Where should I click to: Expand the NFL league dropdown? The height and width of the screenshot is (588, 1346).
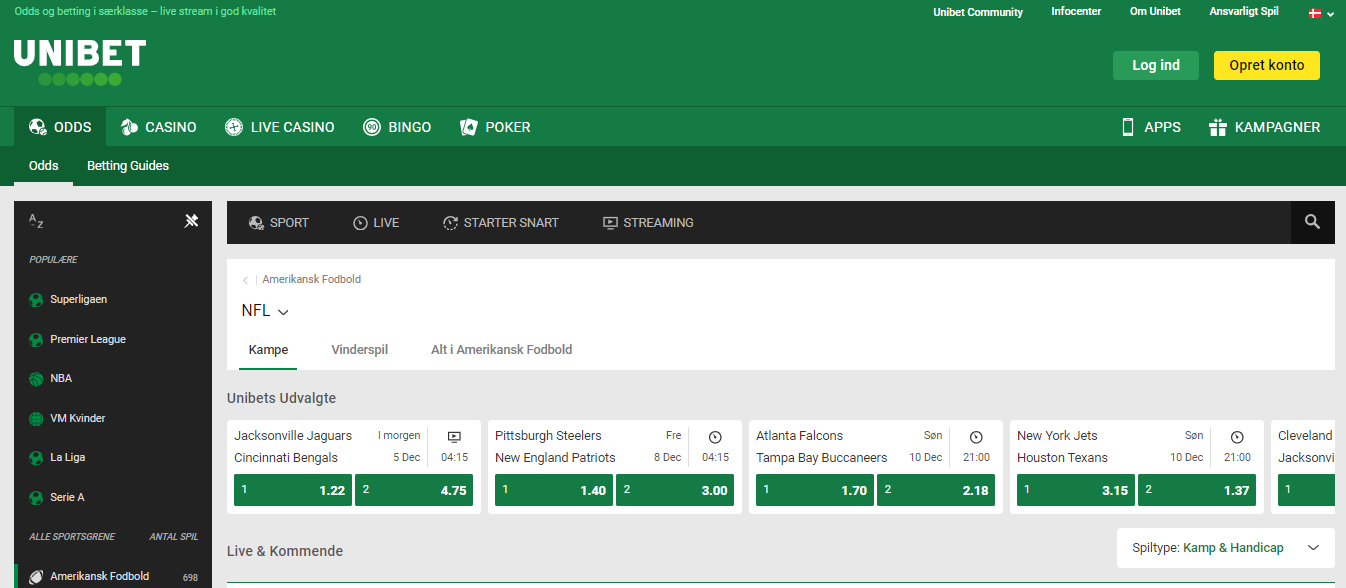265,311
